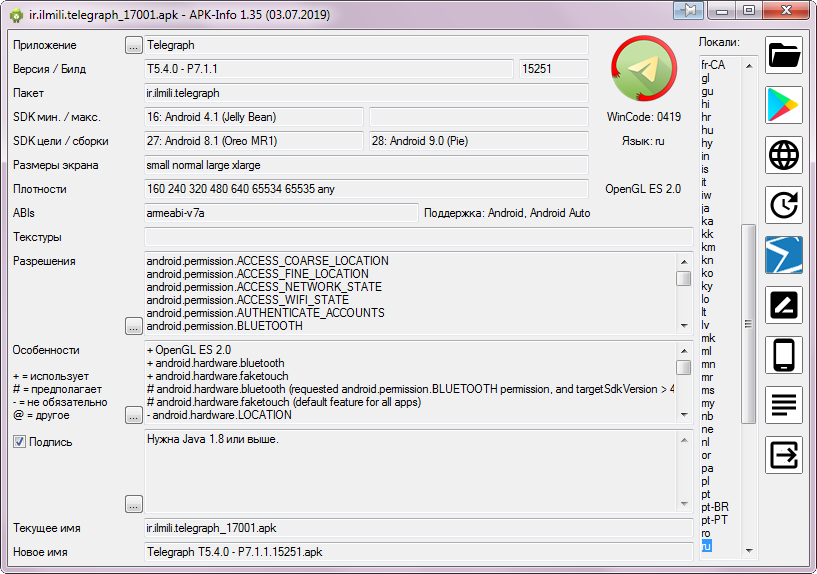Click the ellipsis button beside the Особенности legend

pyautogui.click(x=133, y=415)
